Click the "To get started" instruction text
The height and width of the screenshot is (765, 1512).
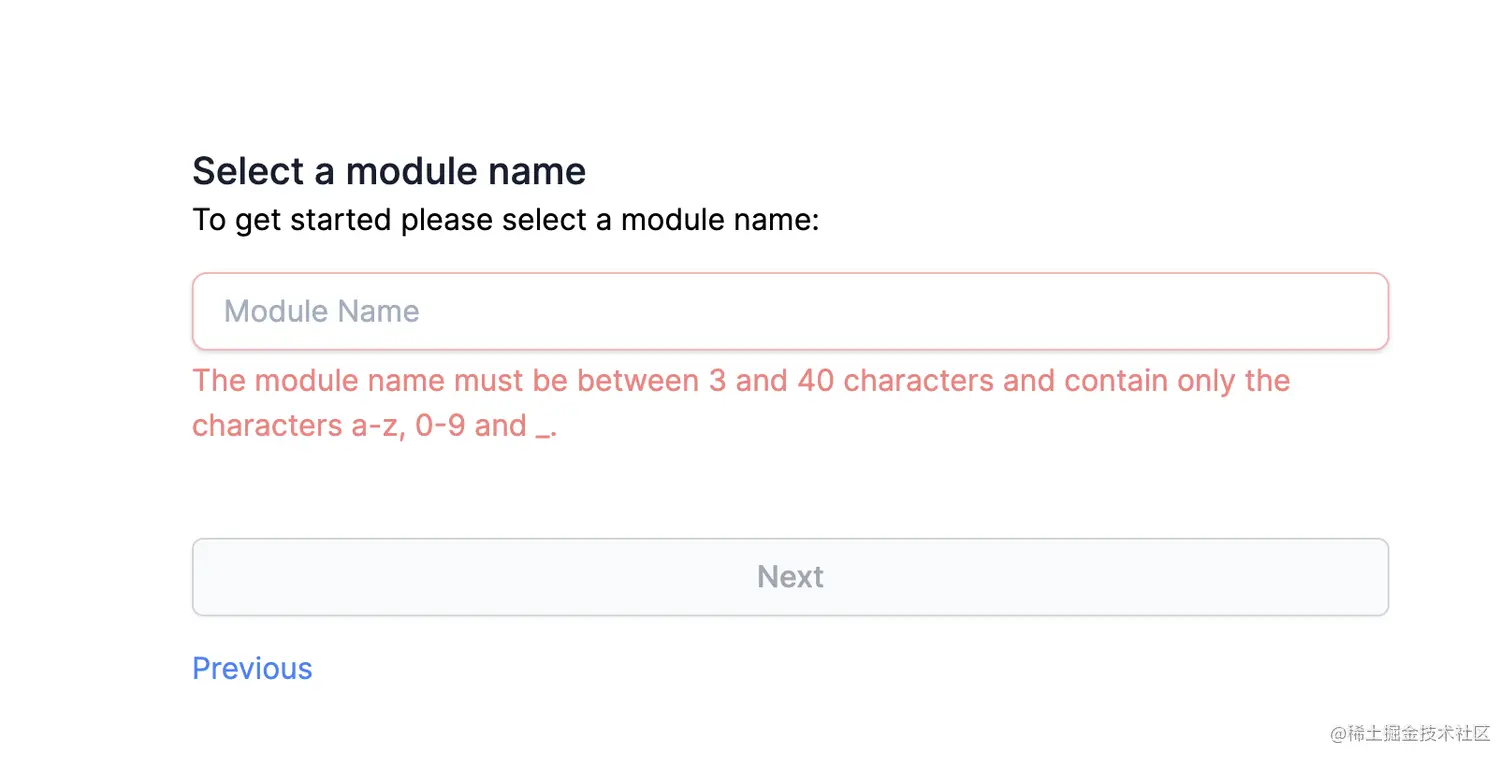(x=505, y=219)
